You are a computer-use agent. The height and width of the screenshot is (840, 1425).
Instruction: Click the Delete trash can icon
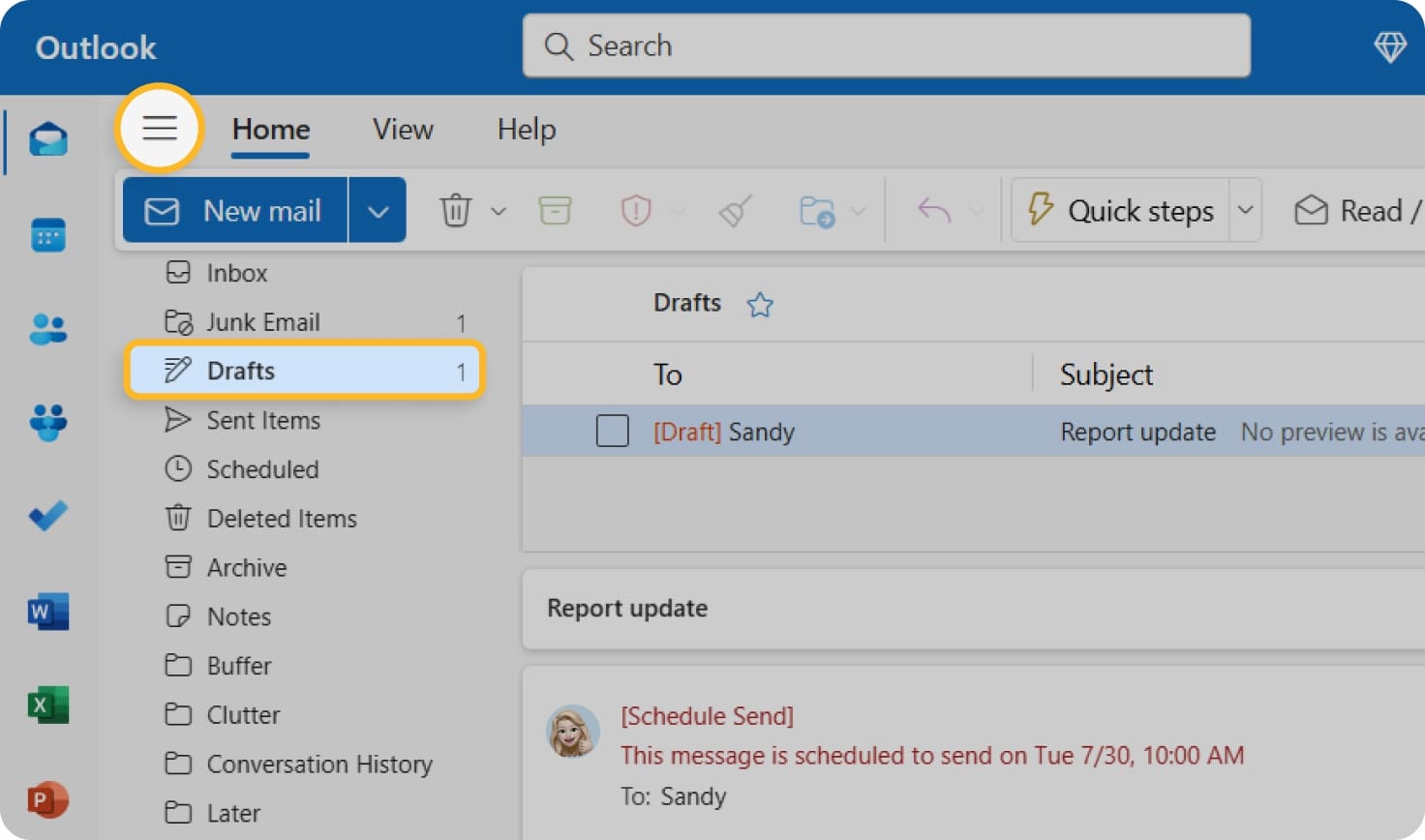coord(455,210)
